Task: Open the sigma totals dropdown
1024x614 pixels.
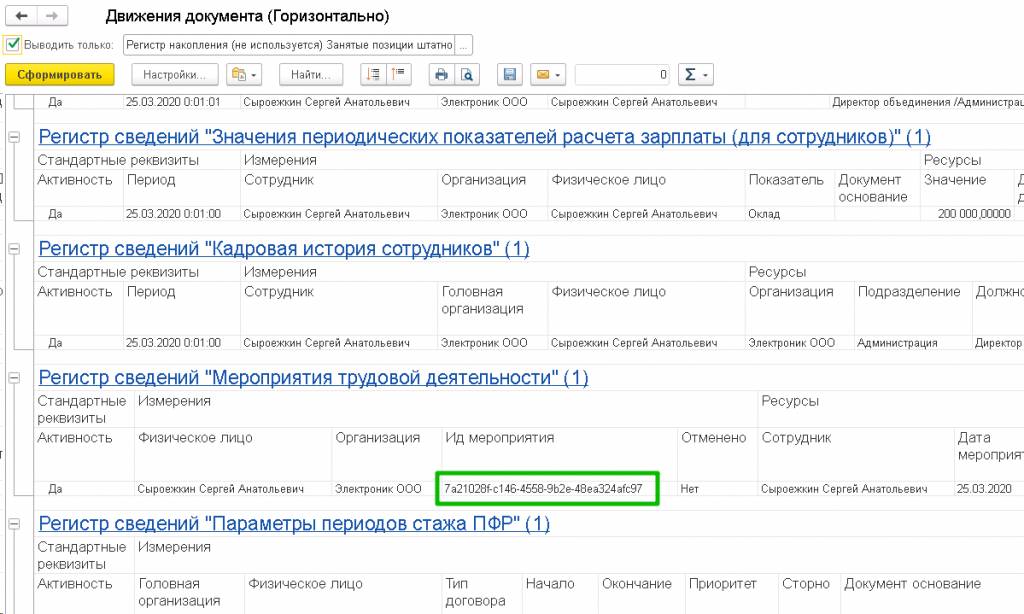Action: pos(696,74)
